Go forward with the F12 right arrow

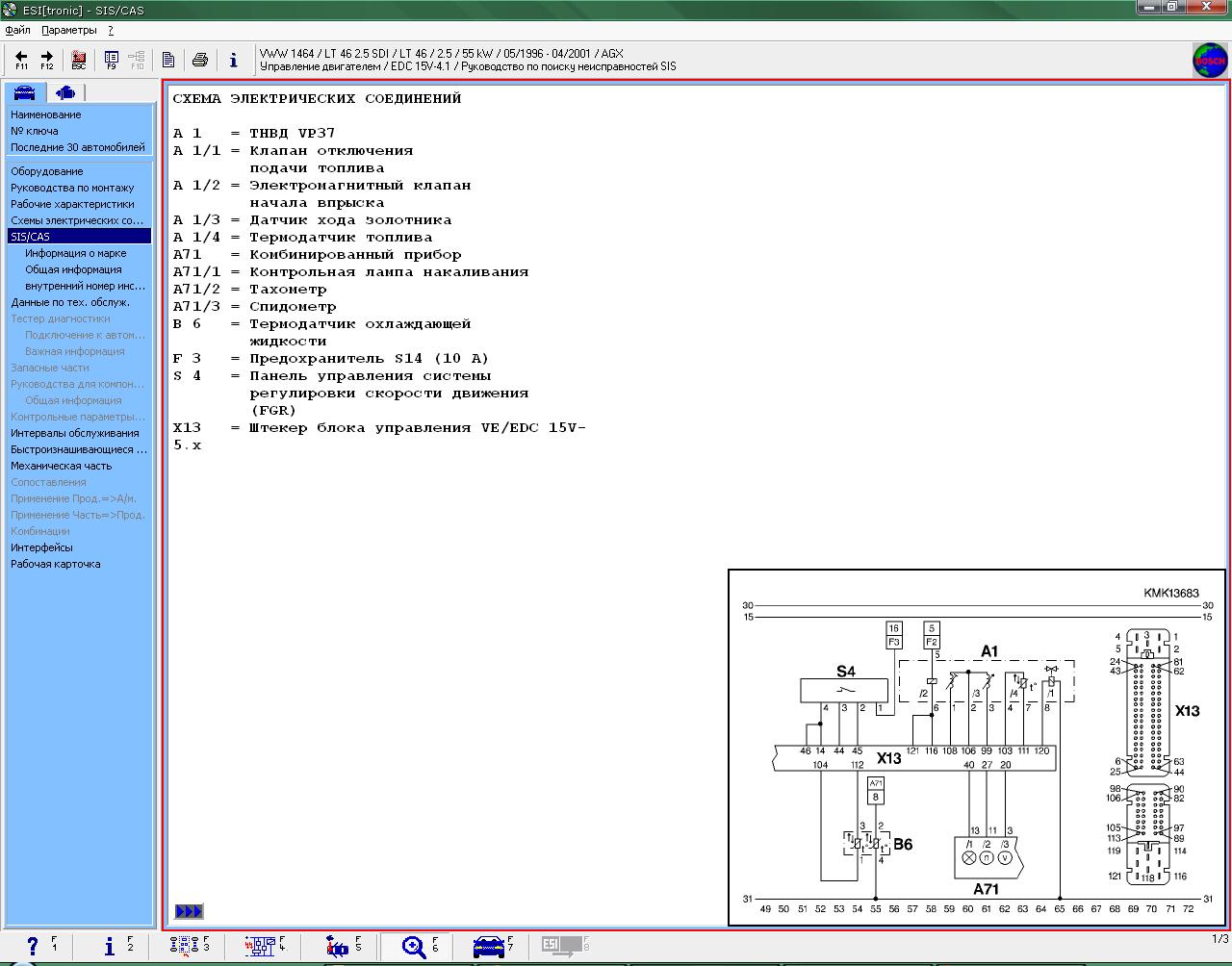tap(46, 60)
